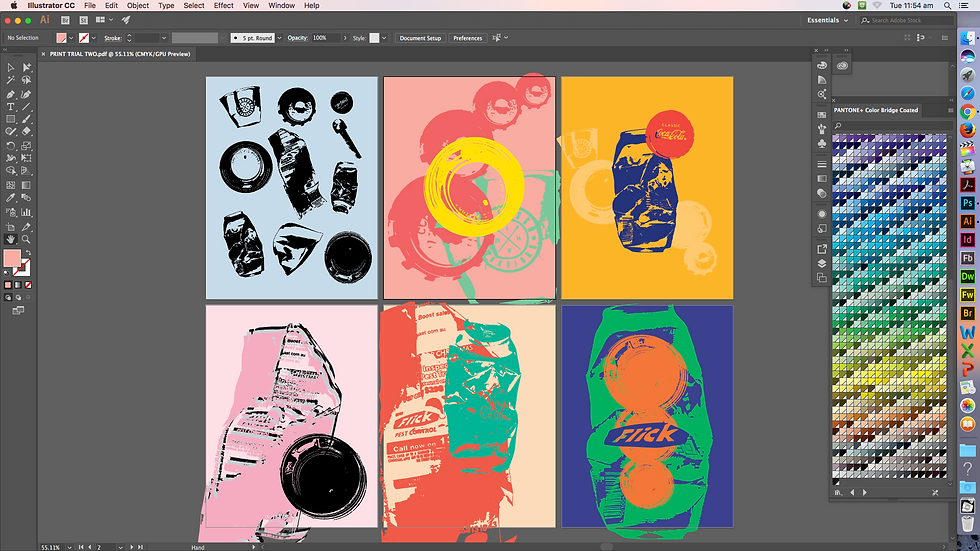The image size is (980, 551).
Task: Select the Blend tool
Action: pyautogui.click(x=26, y=198)
